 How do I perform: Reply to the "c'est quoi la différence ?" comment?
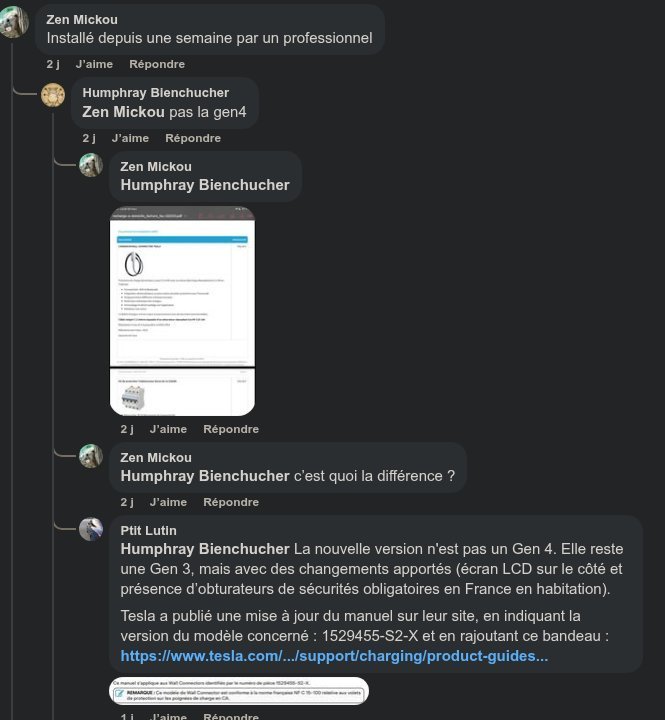pos(231,502)
